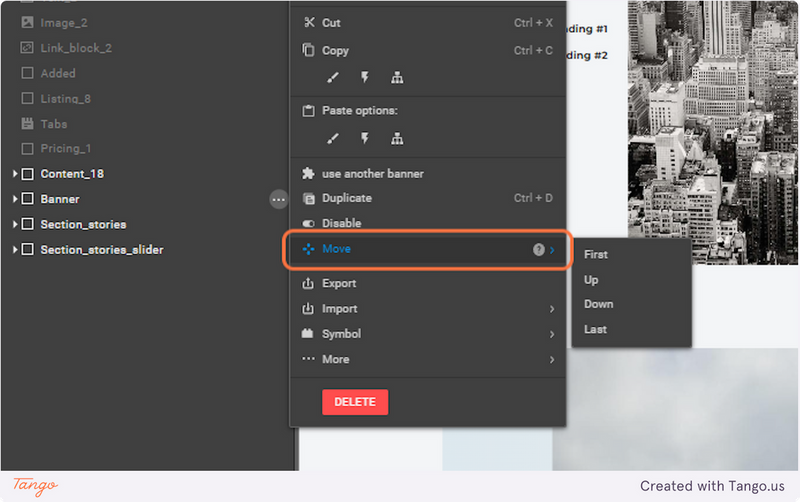Click the help question mark on Move
The image size is (800, 502).
[x=538, y=249]
